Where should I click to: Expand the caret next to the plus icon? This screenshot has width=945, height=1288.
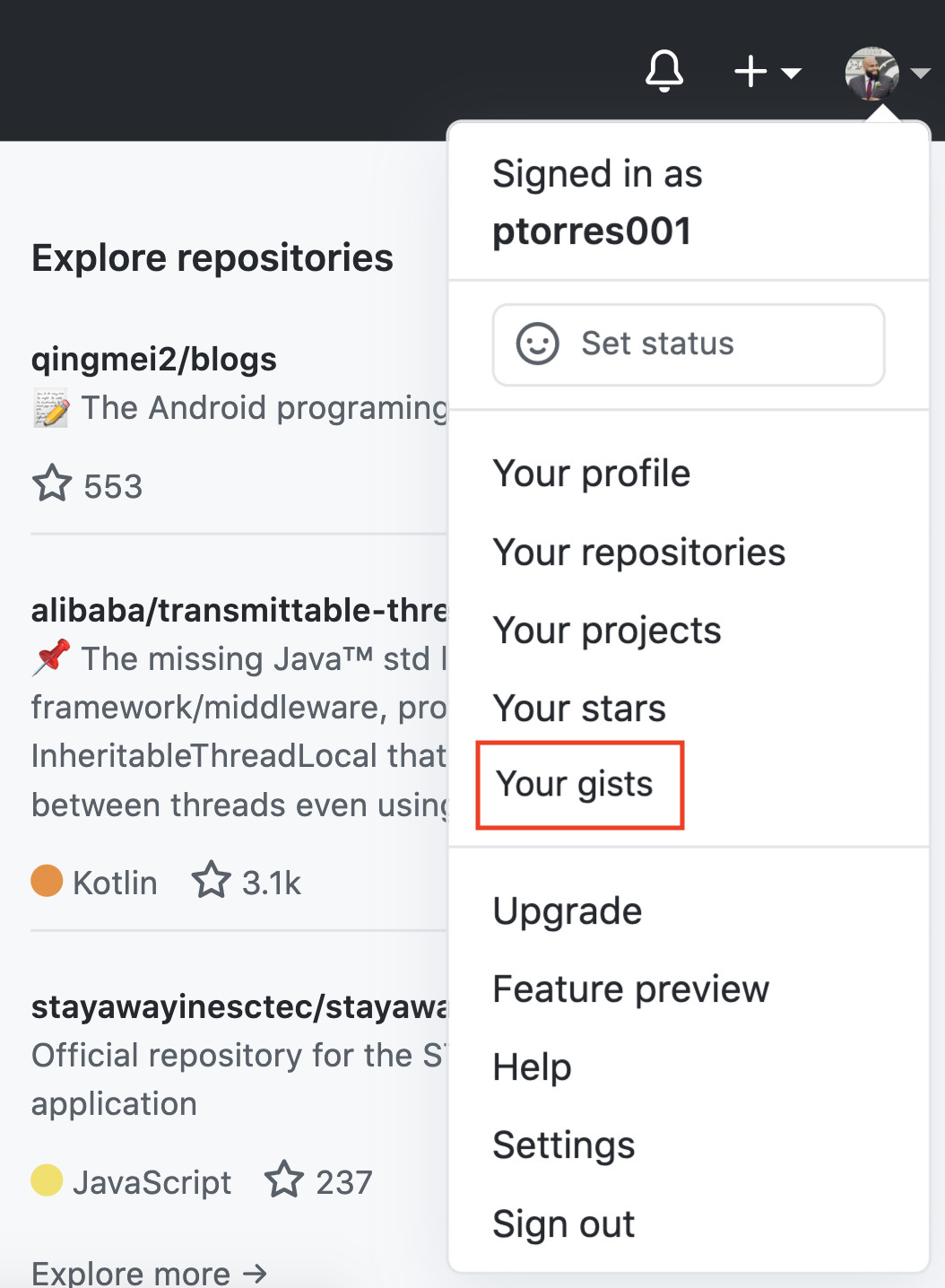(791, 73)
